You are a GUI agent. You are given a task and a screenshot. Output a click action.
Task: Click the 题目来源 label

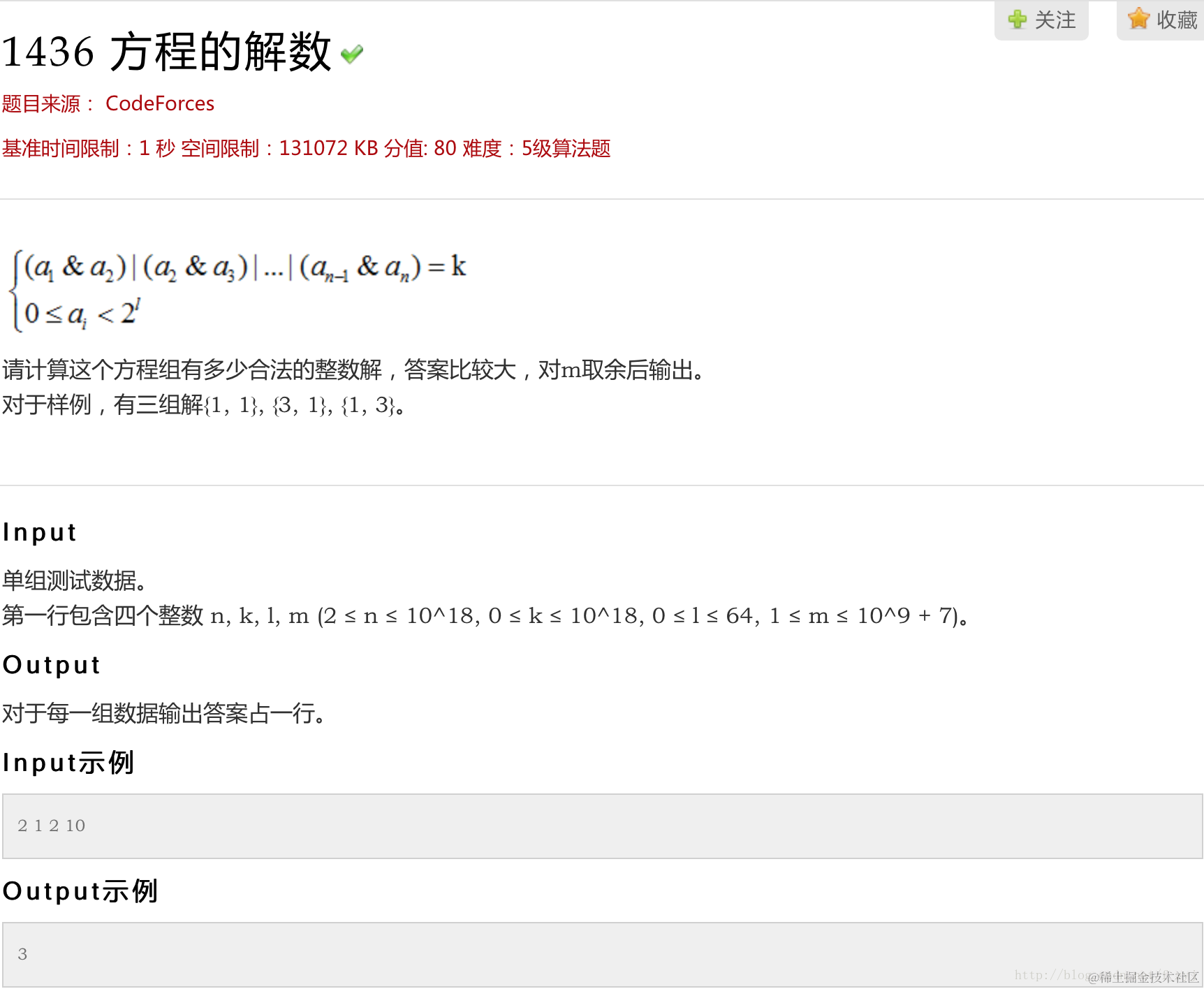(x=47, y=104)
